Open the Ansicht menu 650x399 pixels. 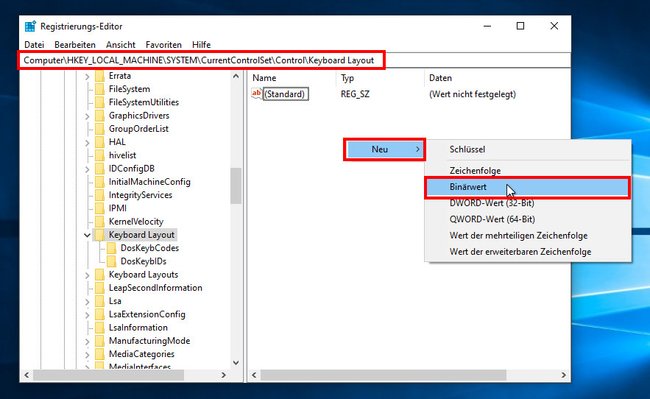[121, 44]
